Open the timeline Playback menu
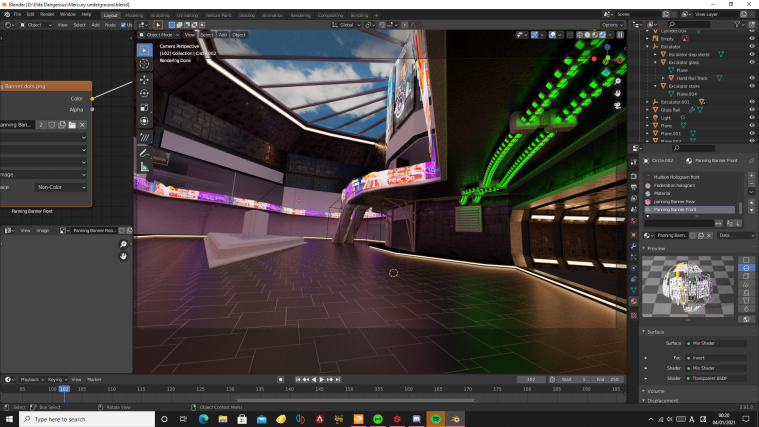This screenshot has width=759, height=427. point(32,380)
